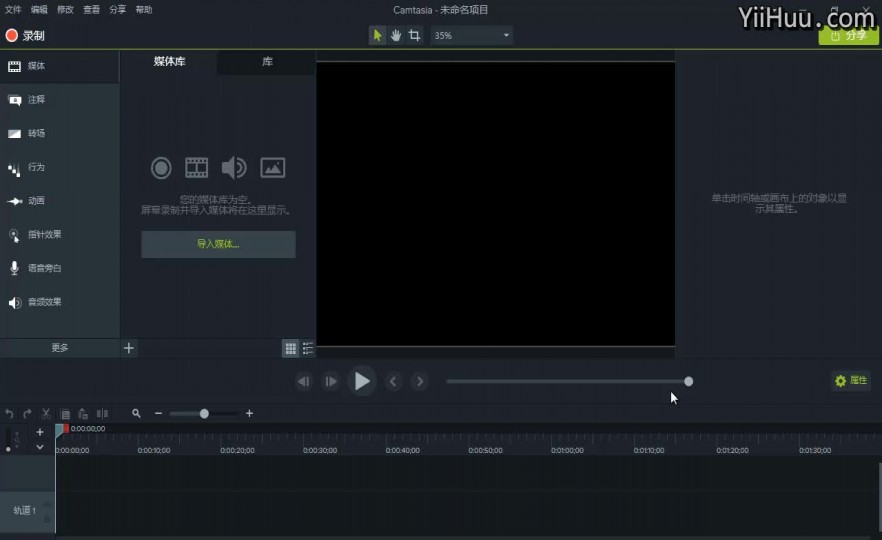Click the playback scrubber slider handle
882x540 pixels.
coord(688,381)
